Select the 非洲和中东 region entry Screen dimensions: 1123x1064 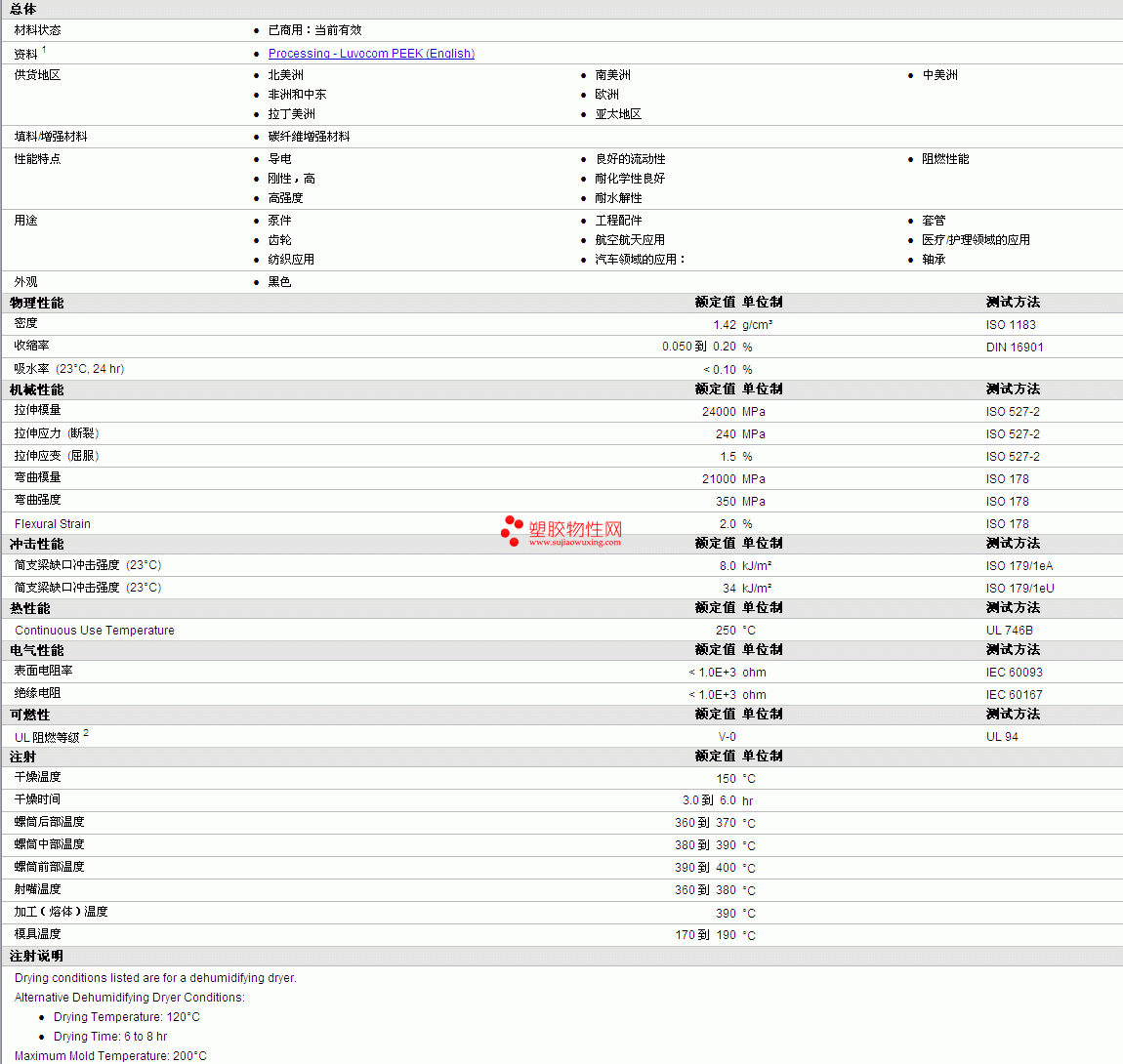coord(297,95)
